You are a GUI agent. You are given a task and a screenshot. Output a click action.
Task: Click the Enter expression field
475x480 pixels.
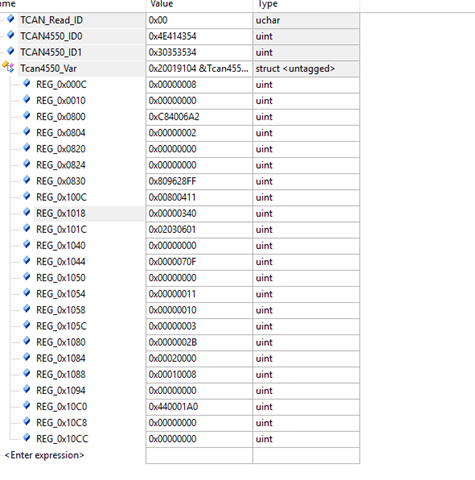(x=44, y=455)
